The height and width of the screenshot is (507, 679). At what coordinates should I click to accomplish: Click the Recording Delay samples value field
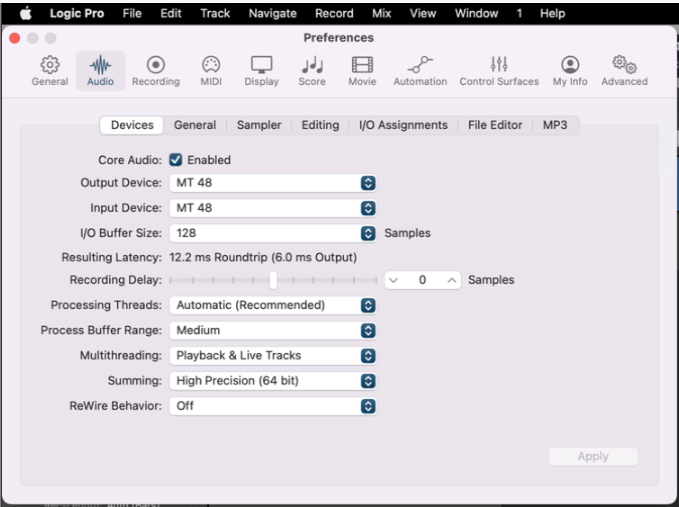click(422, 280)
